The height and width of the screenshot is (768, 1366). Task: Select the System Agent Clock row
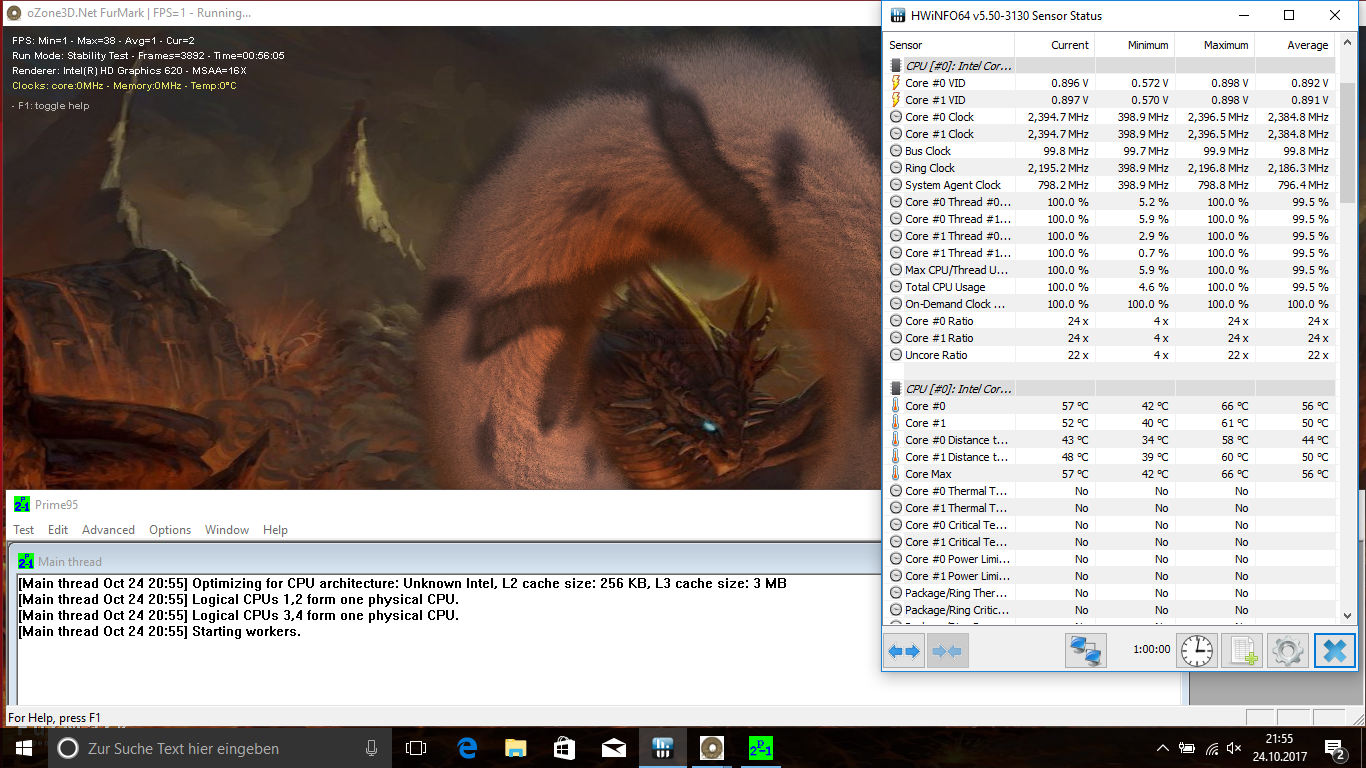[1110, 185]
